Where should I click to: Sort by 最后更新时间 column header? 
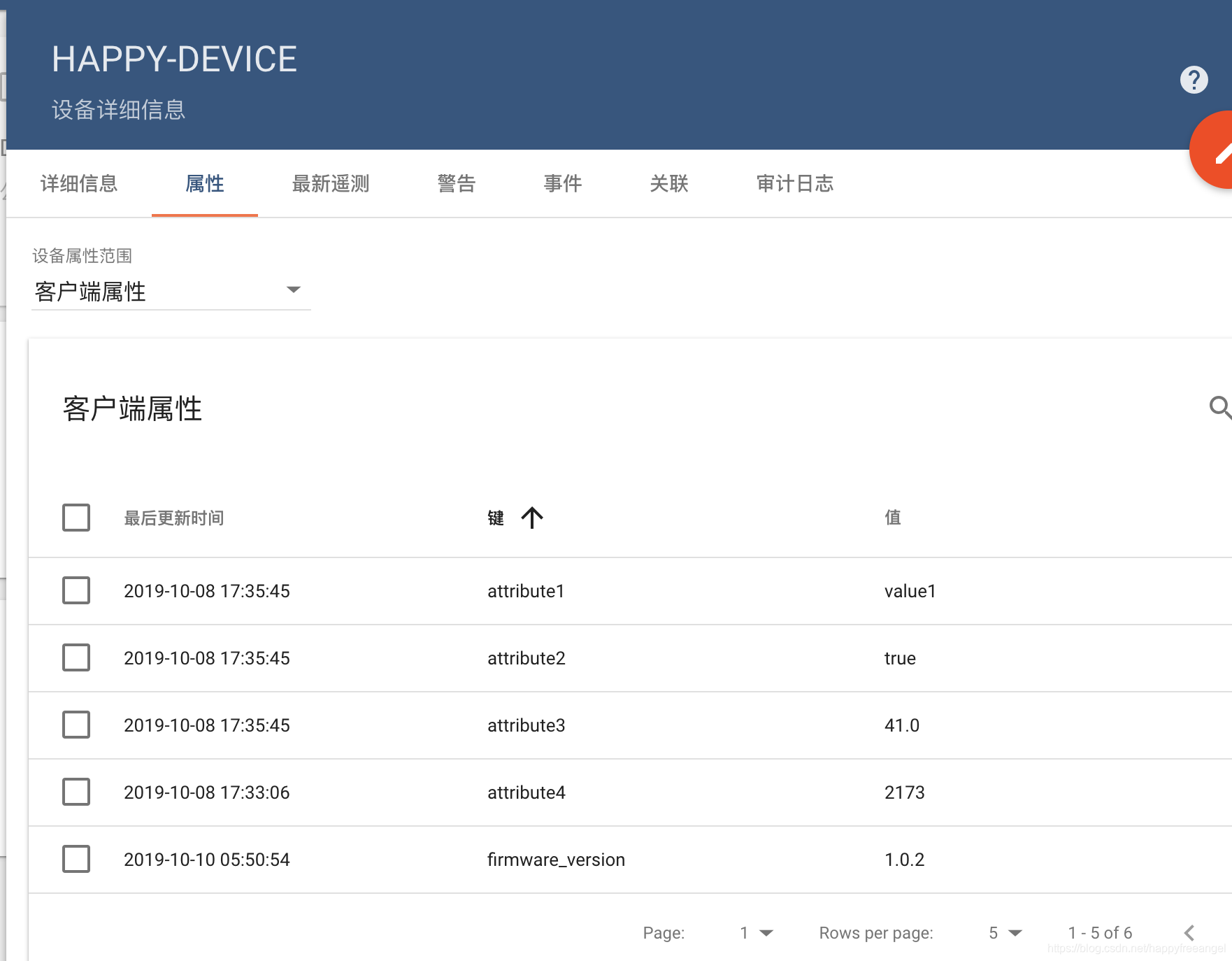click(x=174, y=518)
